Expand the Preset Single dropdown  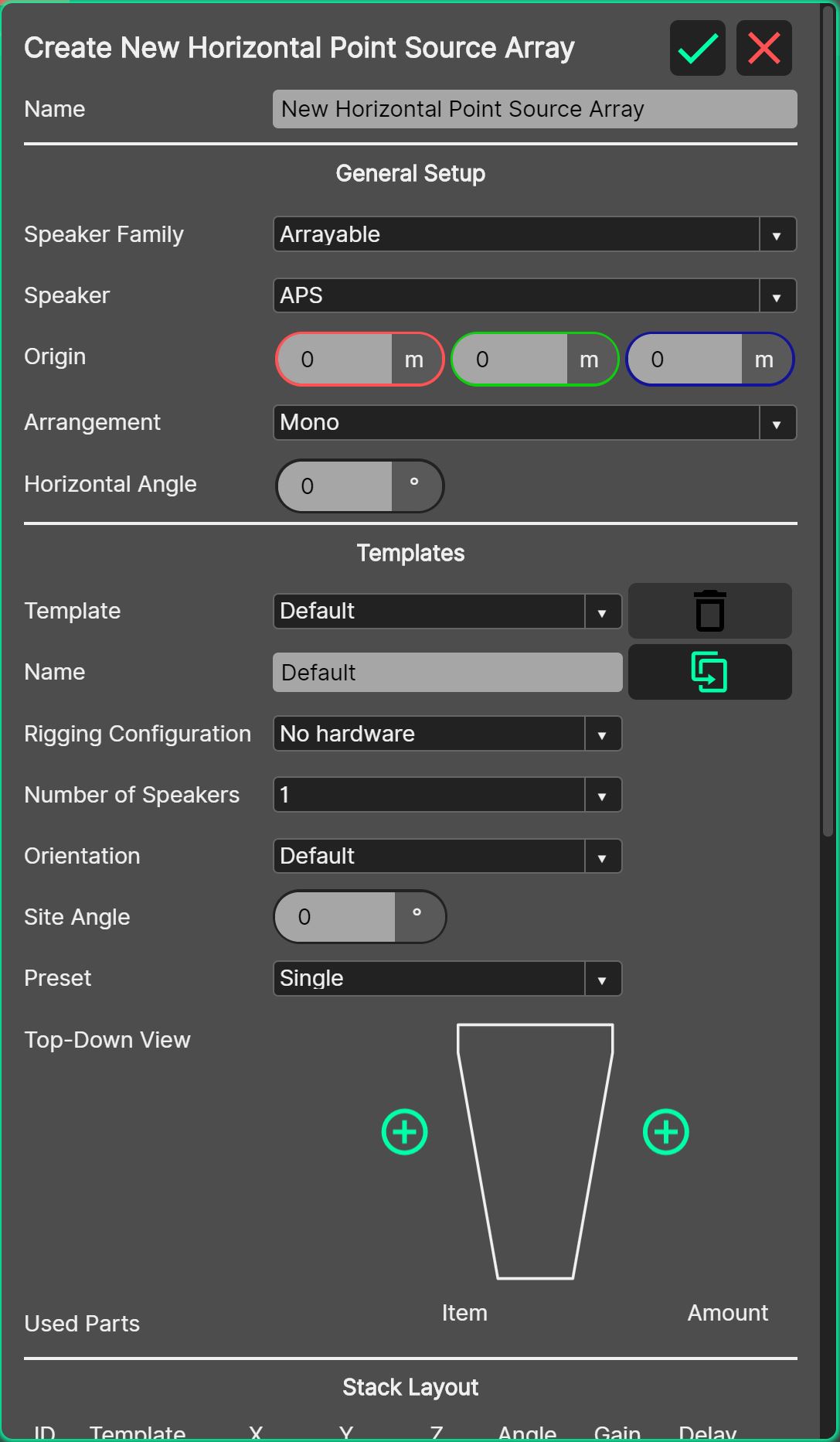(447, 978)
